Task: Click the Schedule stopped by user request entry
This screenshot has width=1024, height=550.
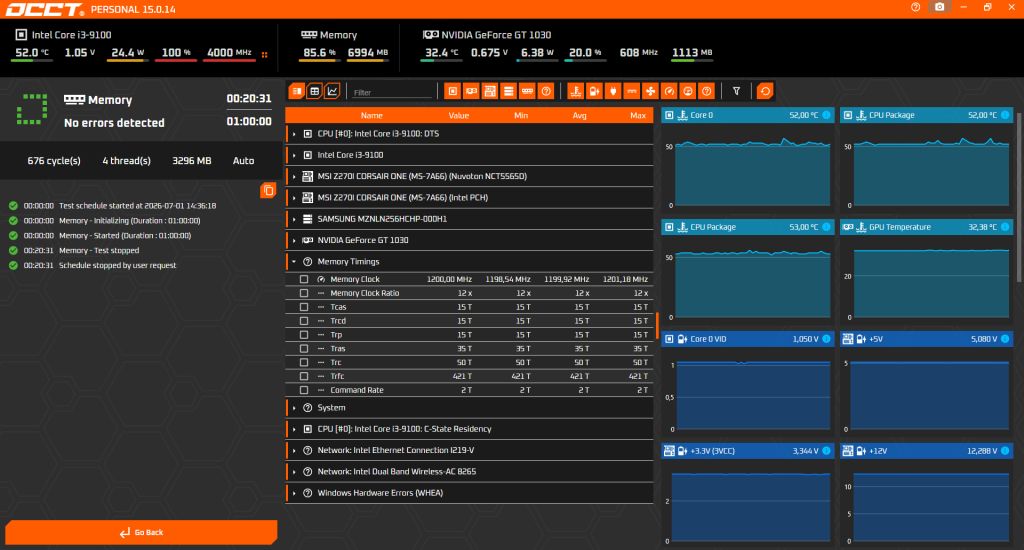Action: pyautogui.click(x=118, y=266)
